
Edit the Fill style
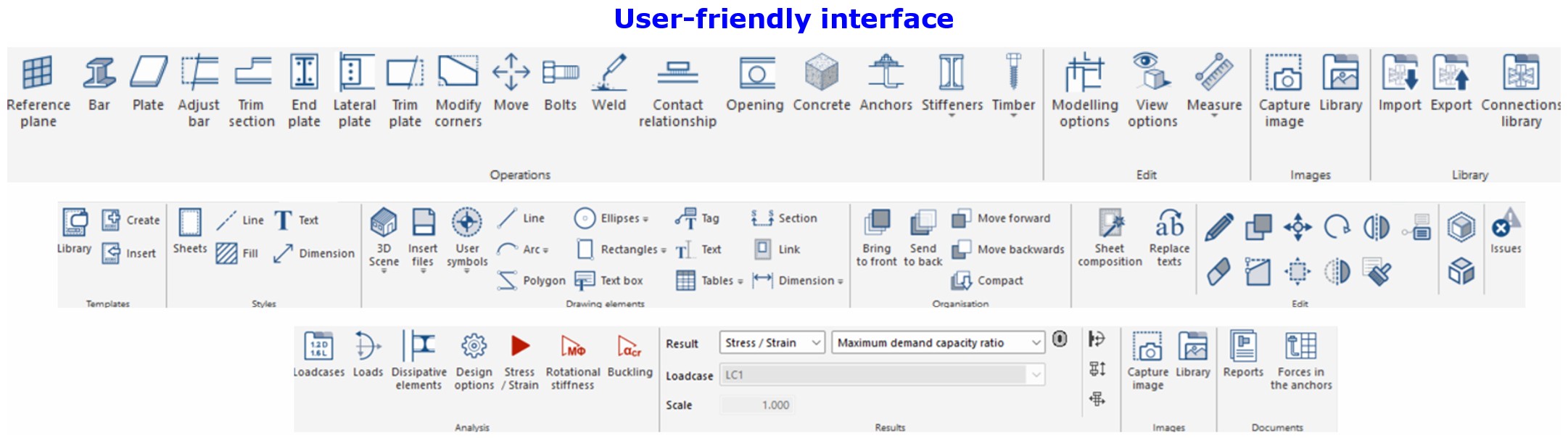pyautogui.click(x=237, y=253)
